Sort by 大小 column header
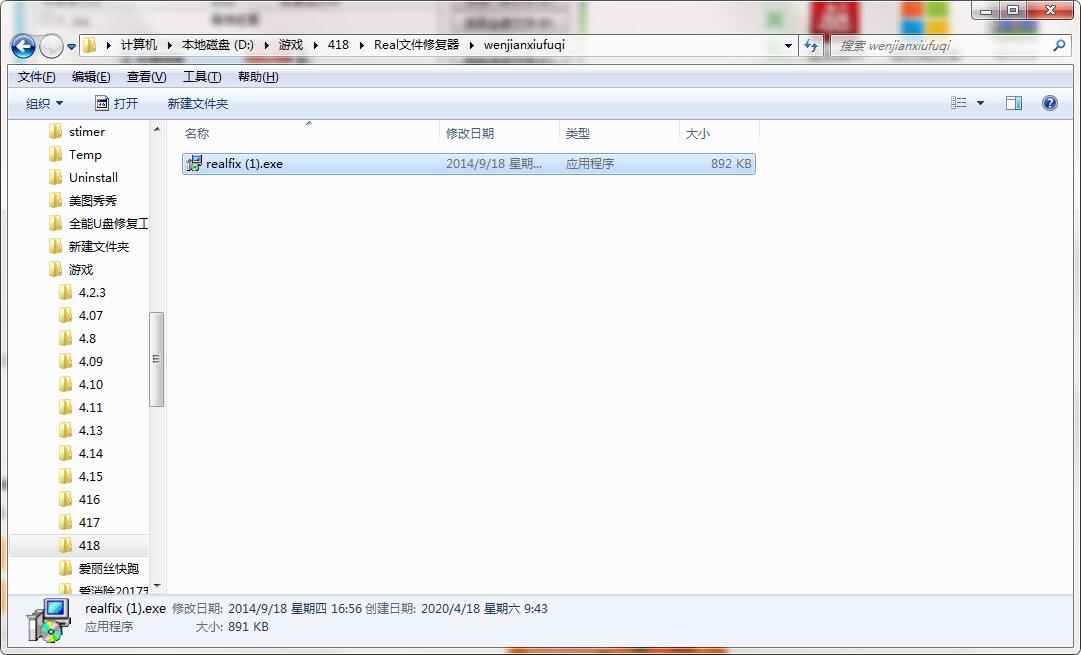 (698, 133)
